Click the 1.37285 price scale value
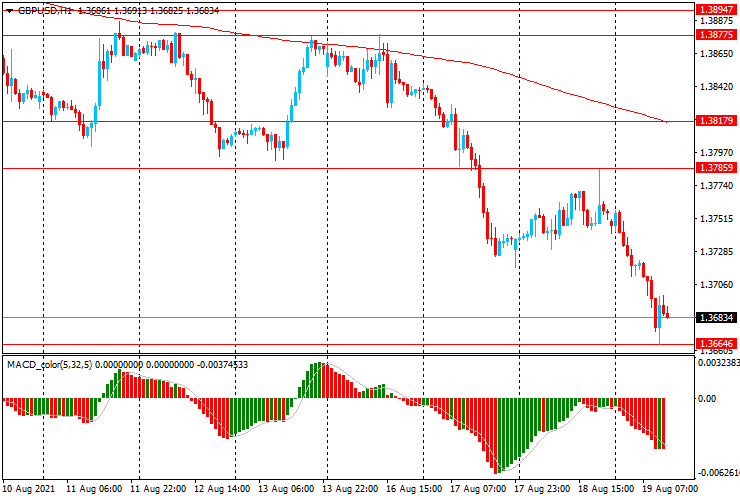The image size is (740, 500). point(717,252)
